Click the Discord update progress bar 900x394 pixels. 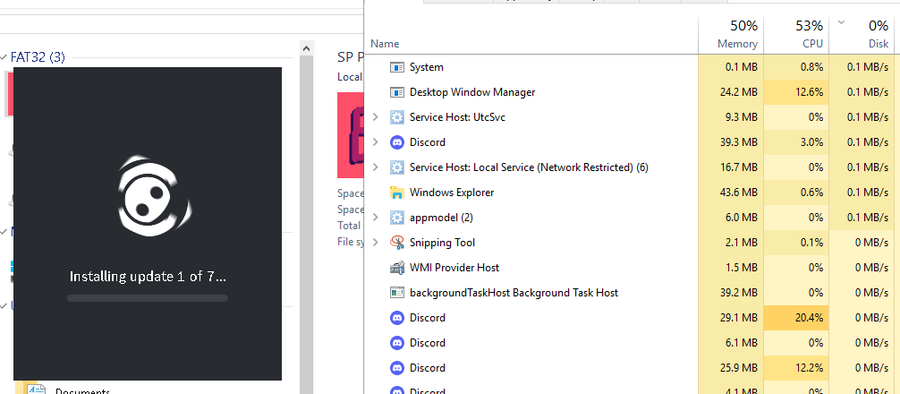[148, 298]
